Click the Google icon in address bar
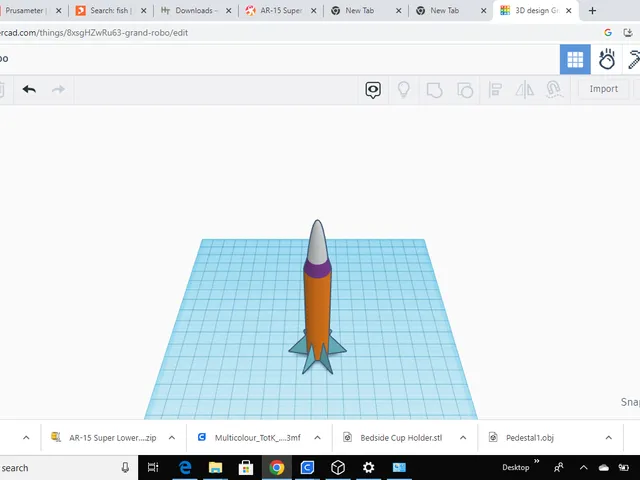 tap(608, 33)
